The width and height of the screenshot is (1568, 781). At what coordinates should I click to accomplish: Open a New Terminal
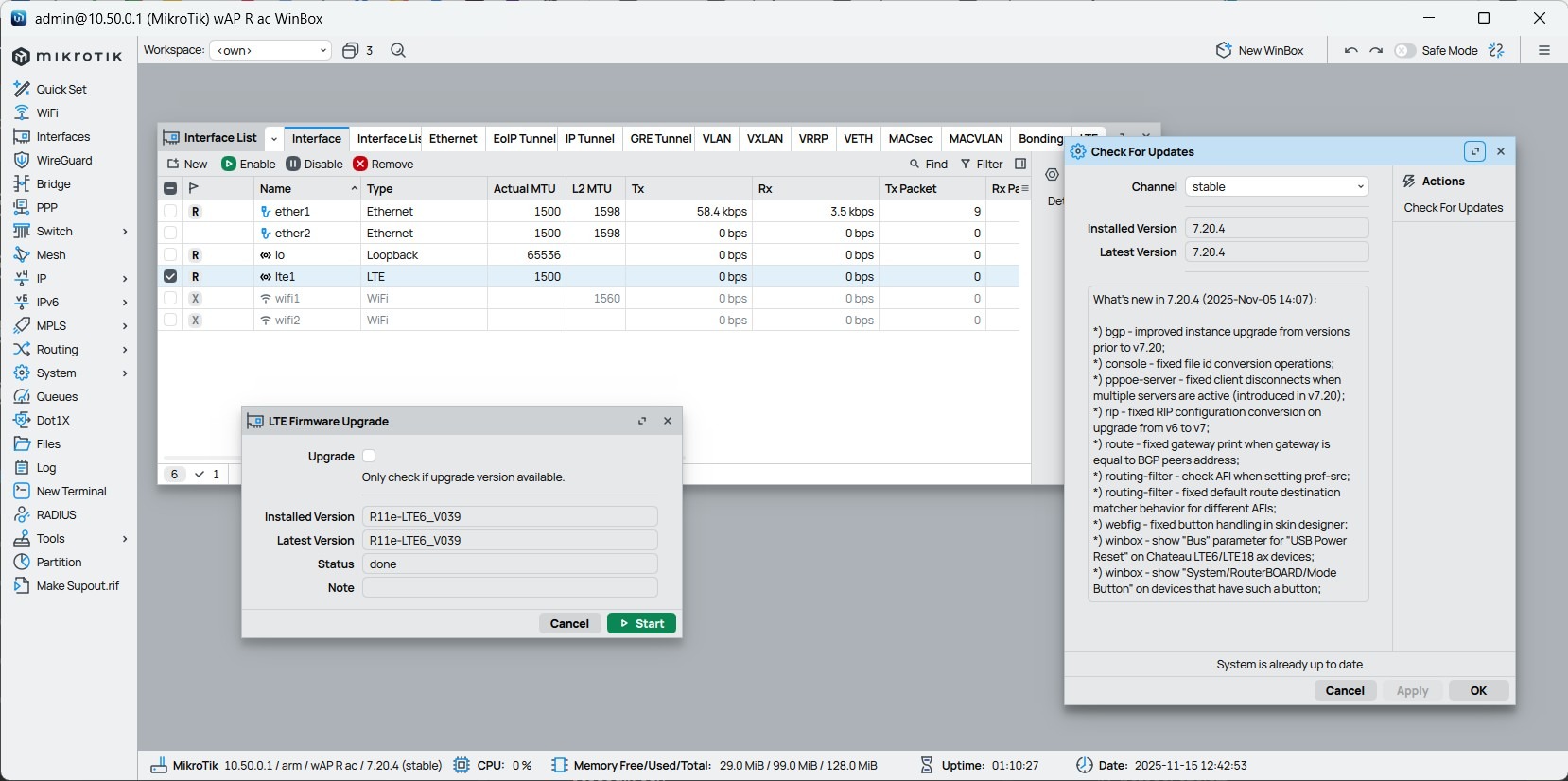pos(71,491)
